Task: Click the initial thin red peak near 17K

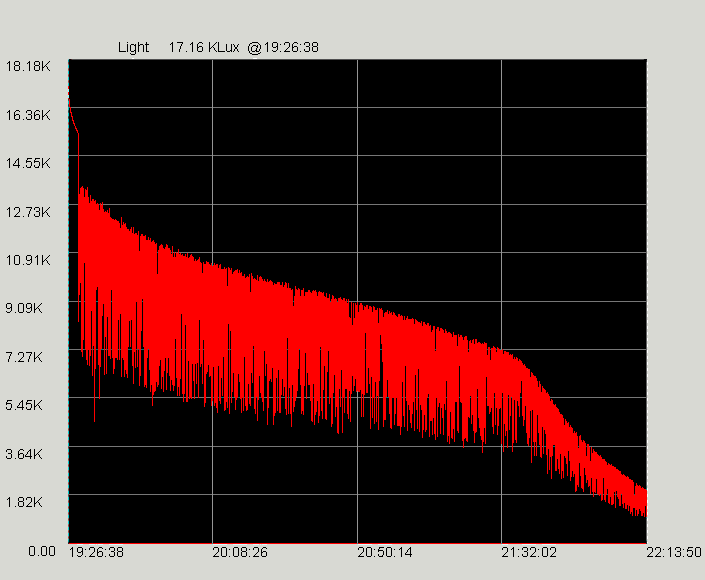Action: [x=72, y=117]
